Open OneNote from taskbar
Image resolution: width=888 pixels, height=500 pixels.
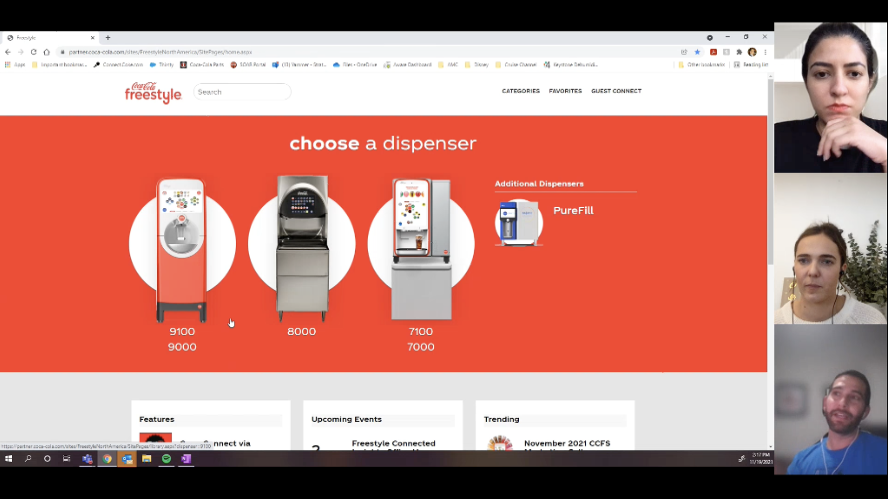pyautogui.click(x=186, y=459)
